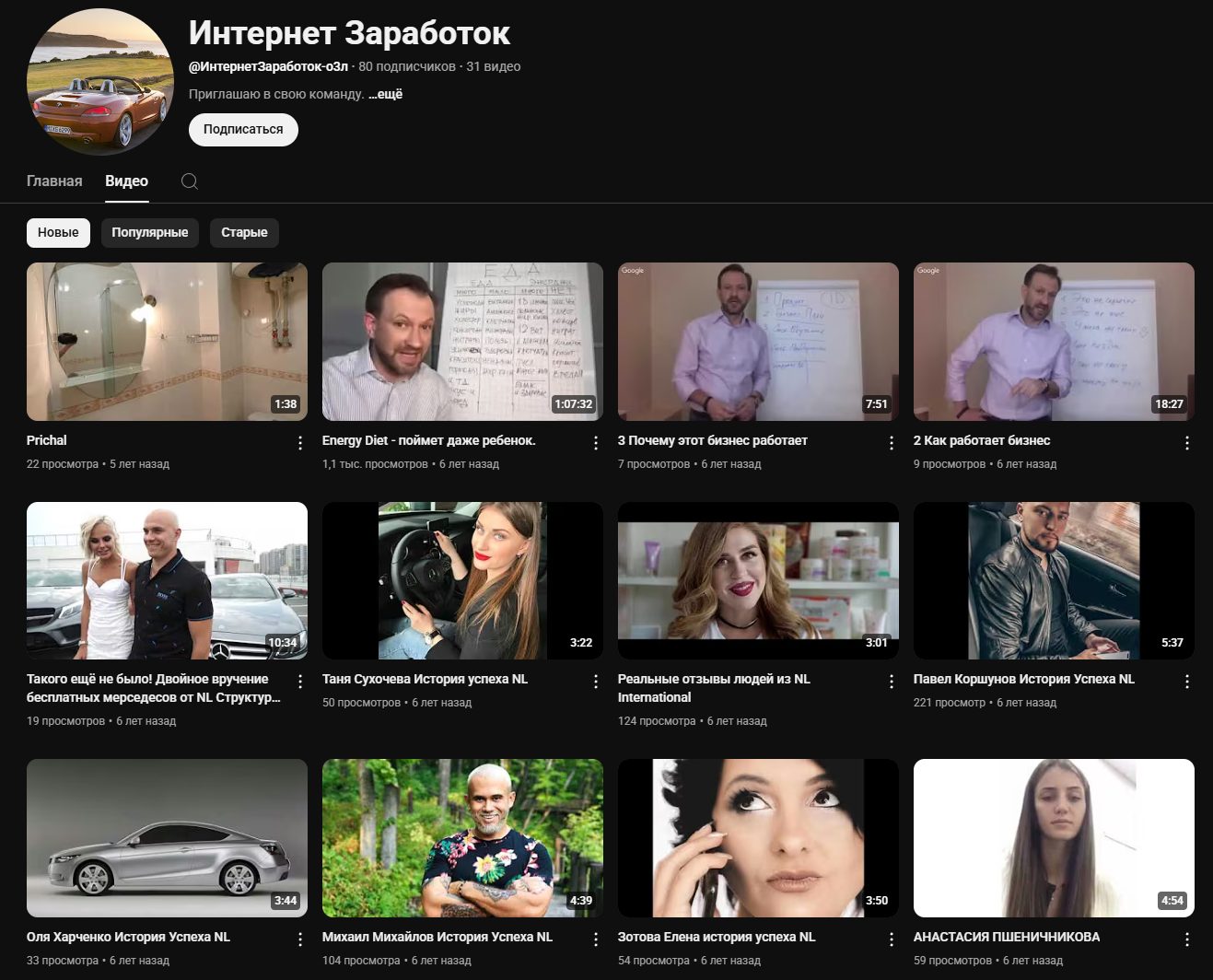1213x980 pixels.
Task: Sort videos by Старые
Action: [244, 232]
